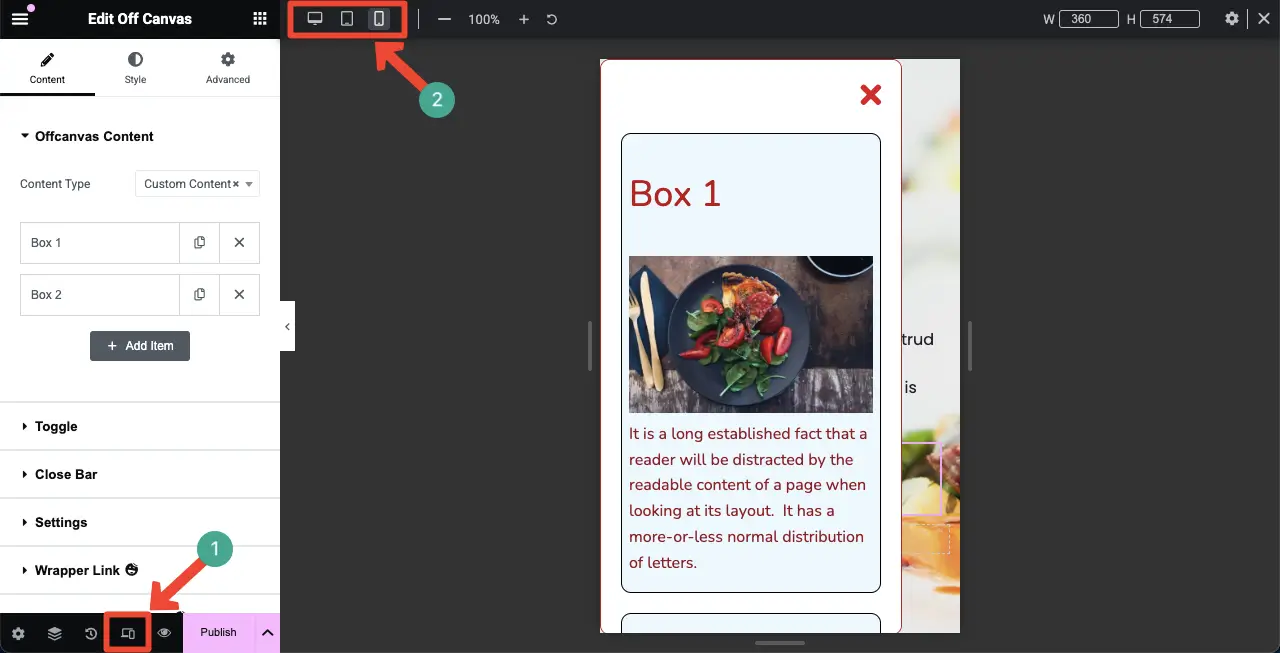Screen dimensions: 1280x653
Task: Switch to the Style tab
Action: click(135, 69)
